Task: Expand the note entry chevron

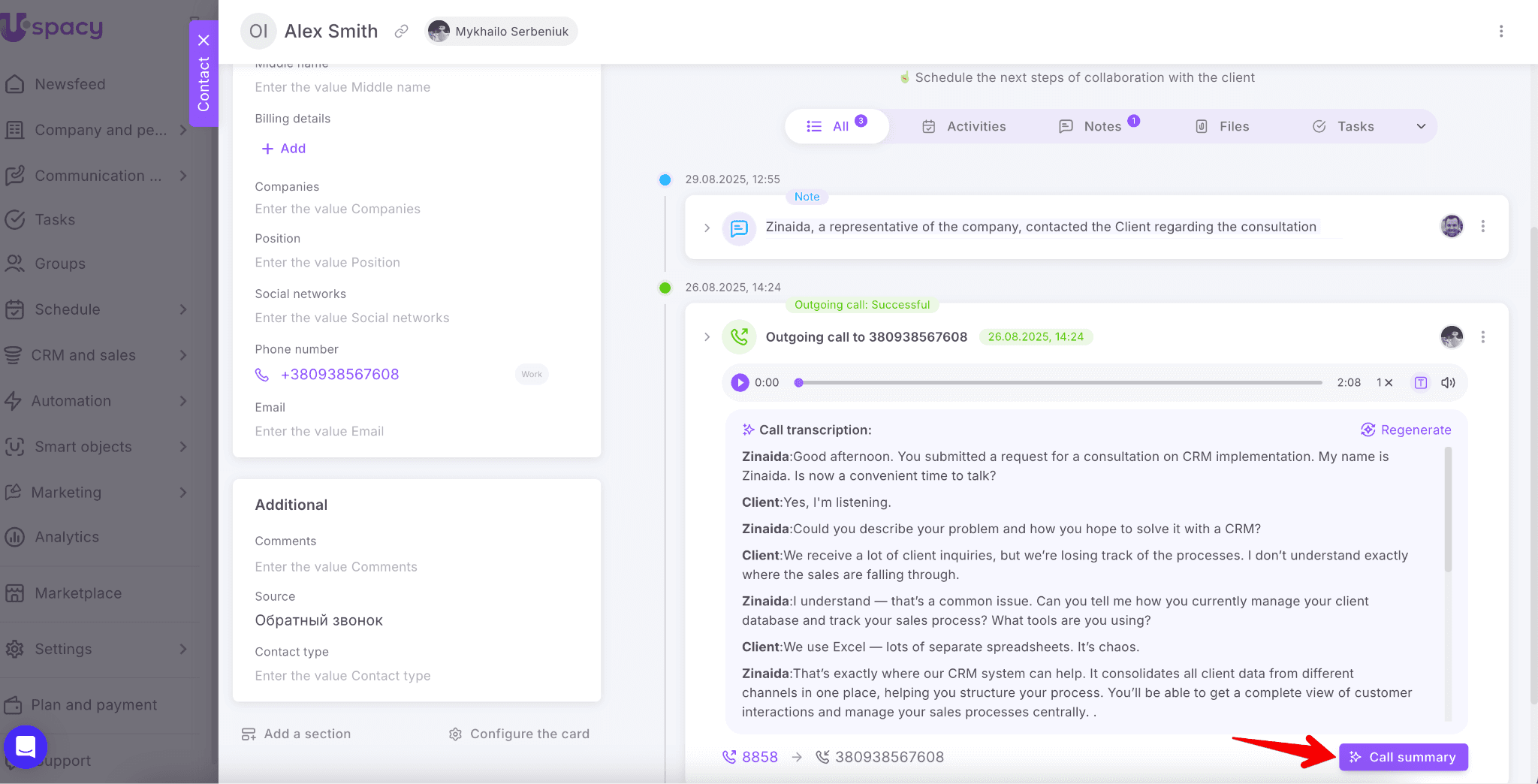Action: (x=707, y=228)
